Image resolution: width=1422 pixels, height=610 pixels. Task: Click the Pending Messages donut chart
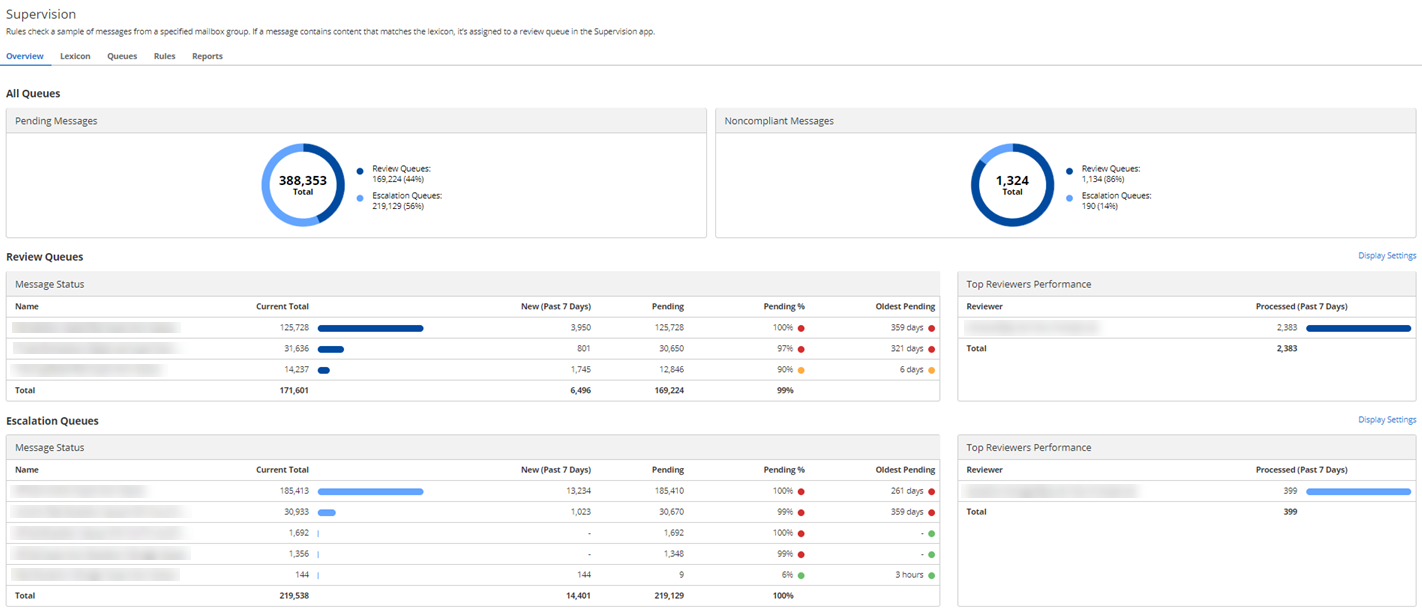pos(303,184)
